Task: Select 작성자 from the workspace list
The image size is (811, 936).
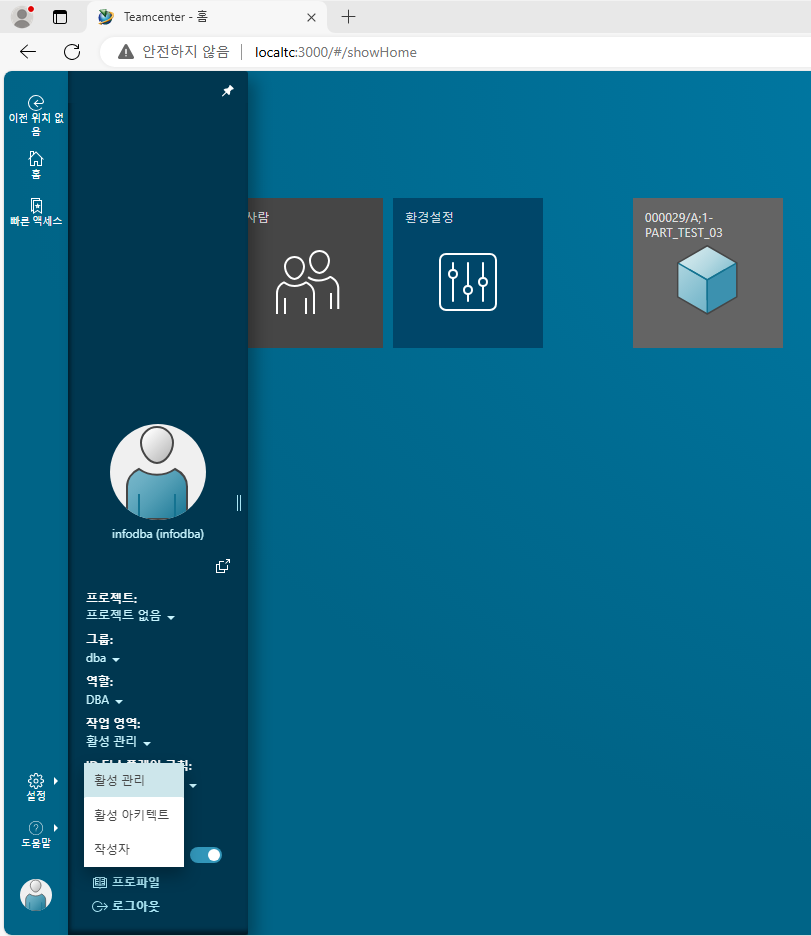Action: point(112,849)
